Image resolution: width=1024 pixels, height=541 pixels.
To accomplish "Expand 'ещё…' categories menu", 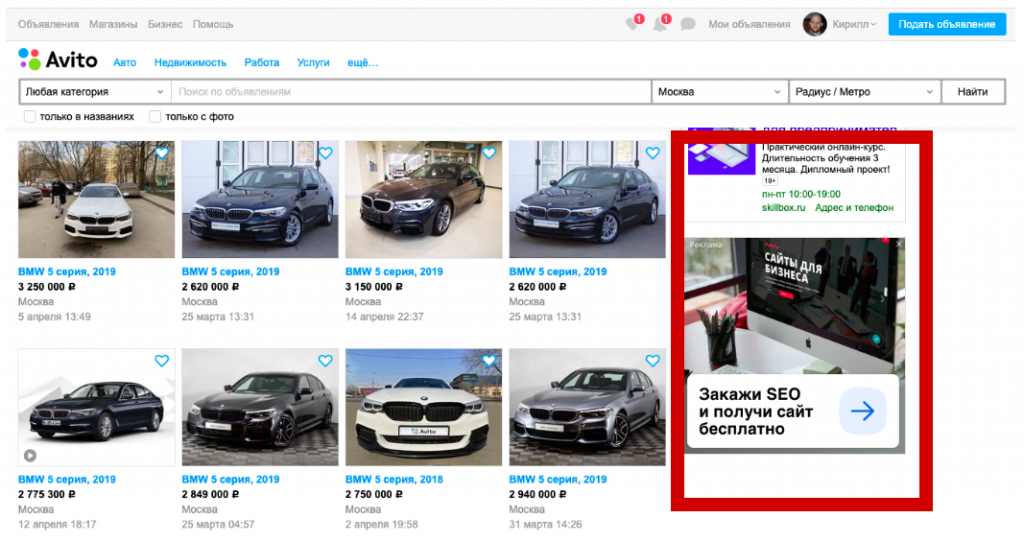I will click(x=362, y=63).
